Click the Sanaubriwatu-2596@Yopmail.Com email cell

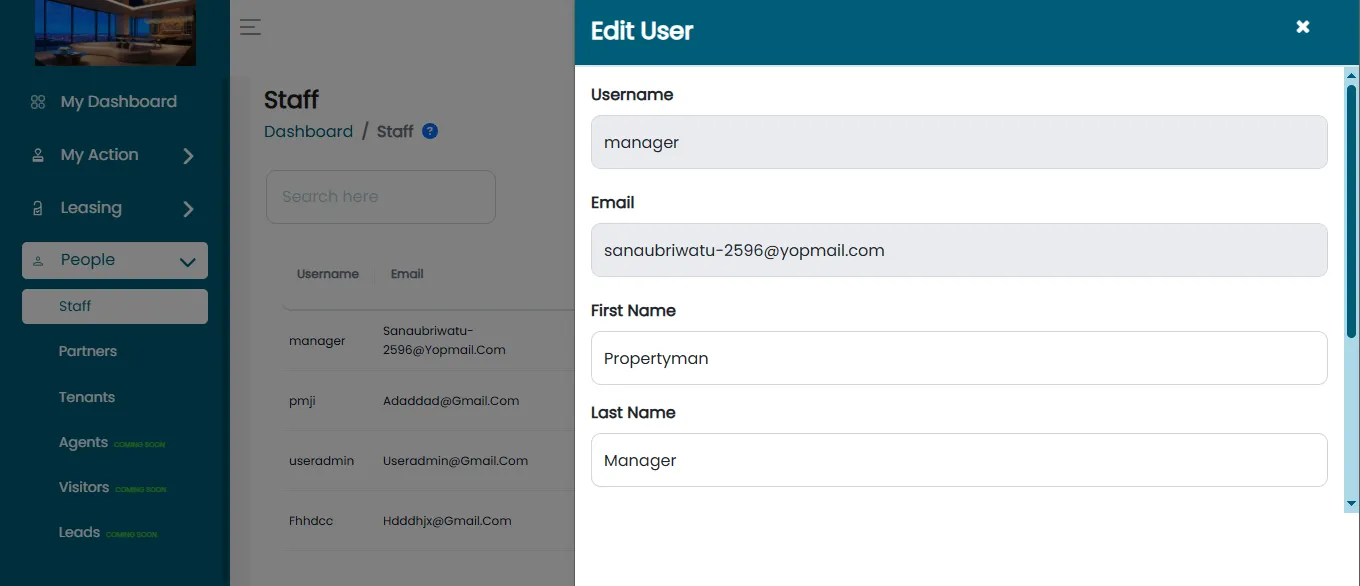(x=444, y=341)
